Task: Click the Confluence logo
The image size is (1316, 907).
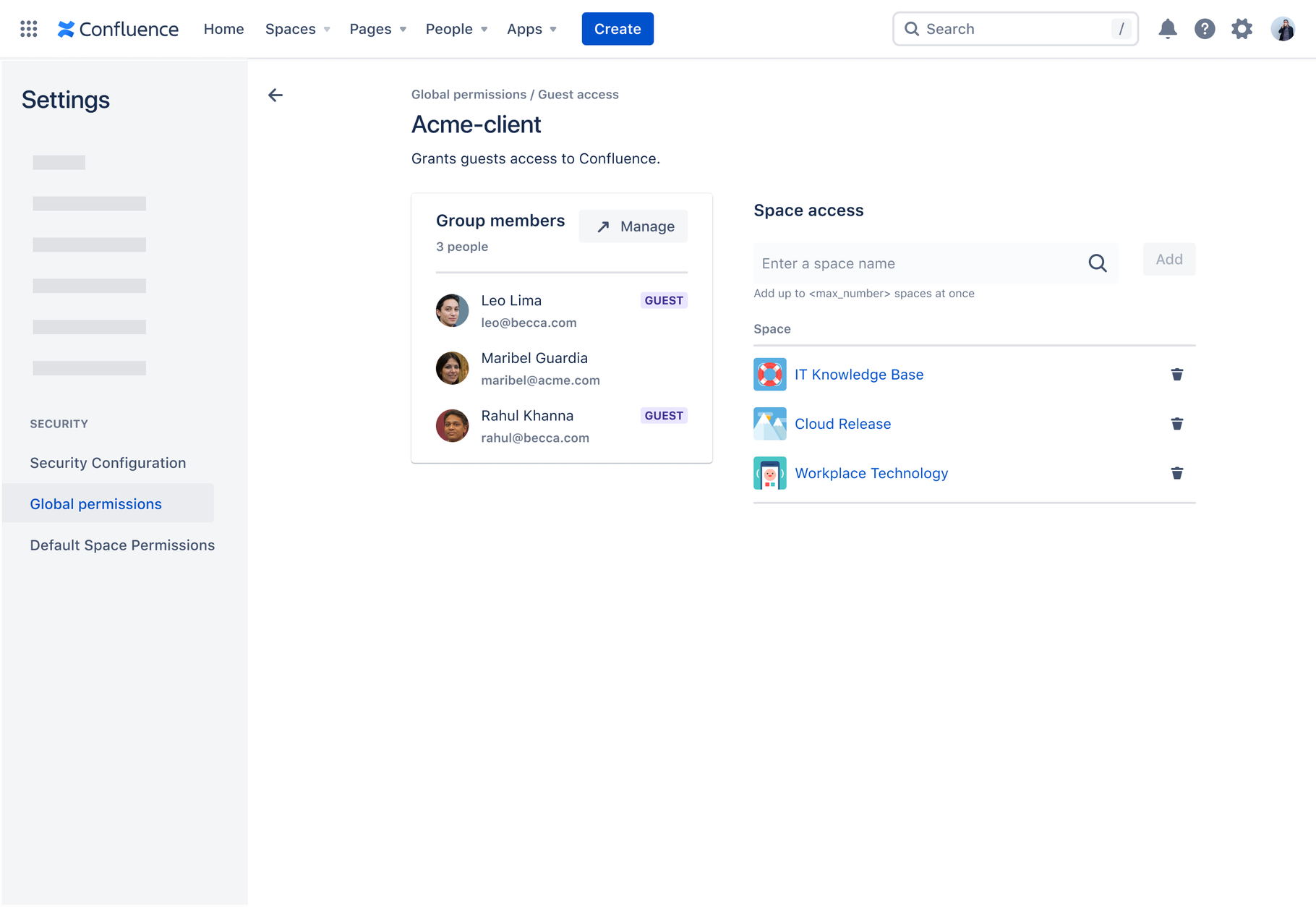Action: [117, 29]
